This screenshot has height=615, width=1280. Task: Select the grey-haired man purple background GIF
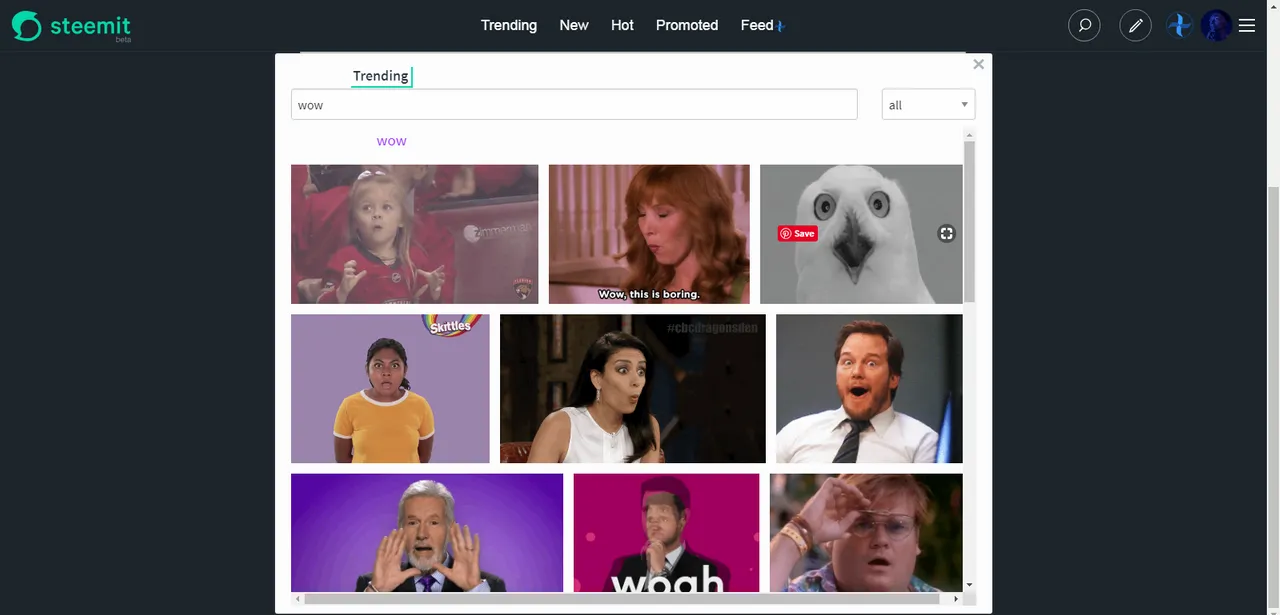click(427, 533)
